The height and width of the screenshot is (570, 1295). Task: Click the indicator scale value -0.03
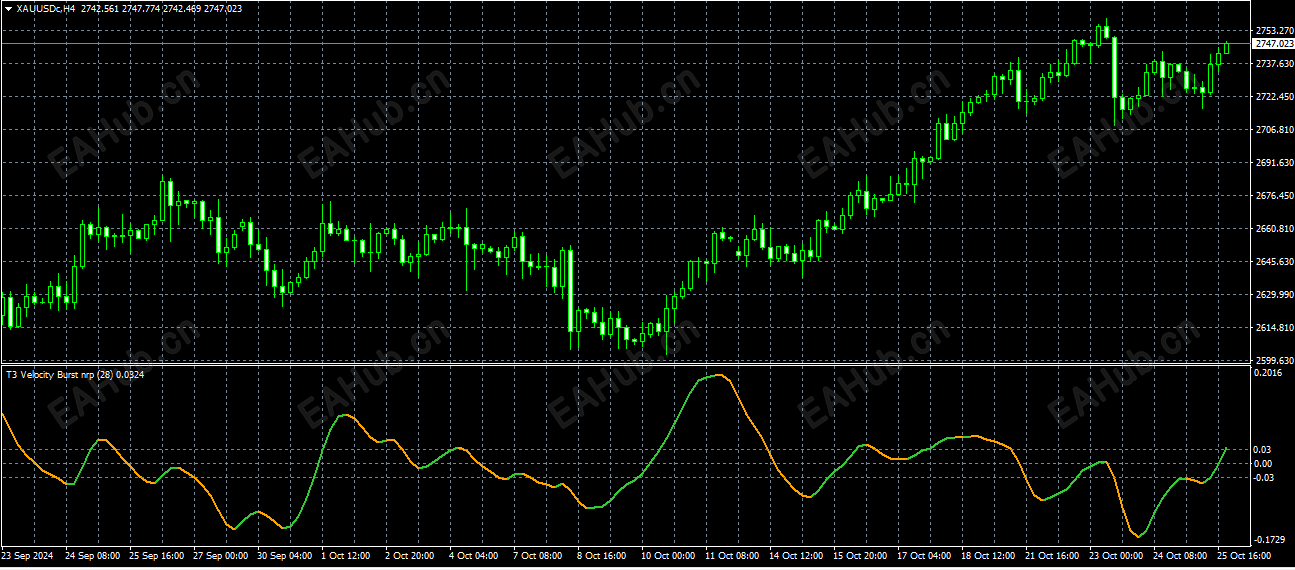pyautogui.click(x=1265, y=478)
